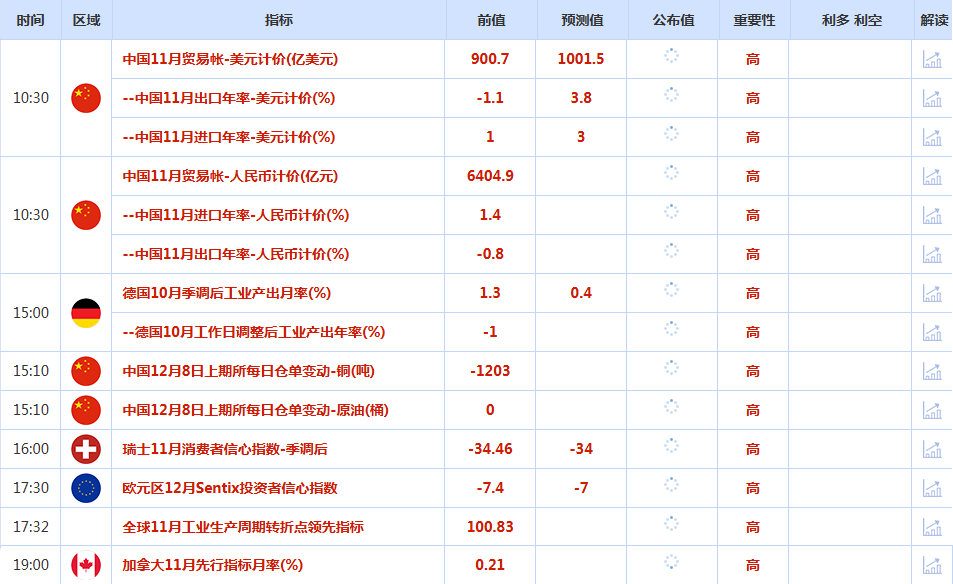Click the chart icon for 瑞士11月消费者信心指数 row
This screenshot has width=953, height=584.
tap(932, 449)
